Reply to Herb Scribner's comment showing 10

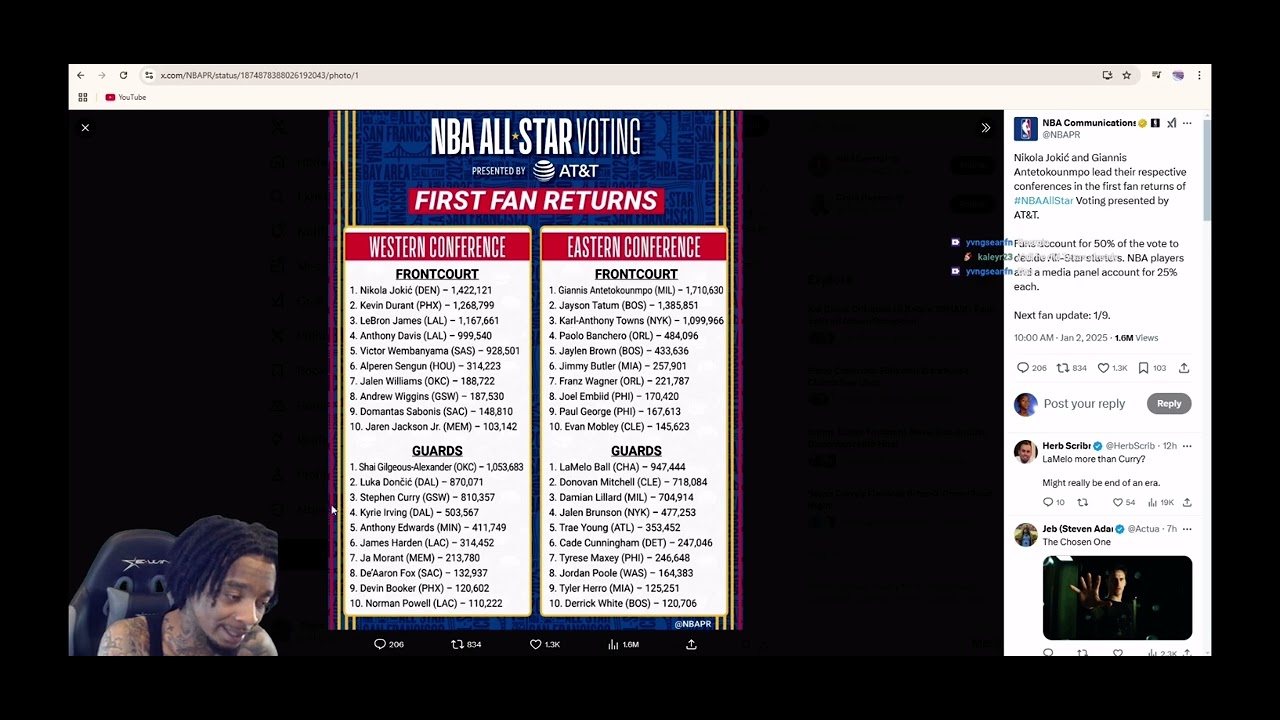pos(1054,502)
